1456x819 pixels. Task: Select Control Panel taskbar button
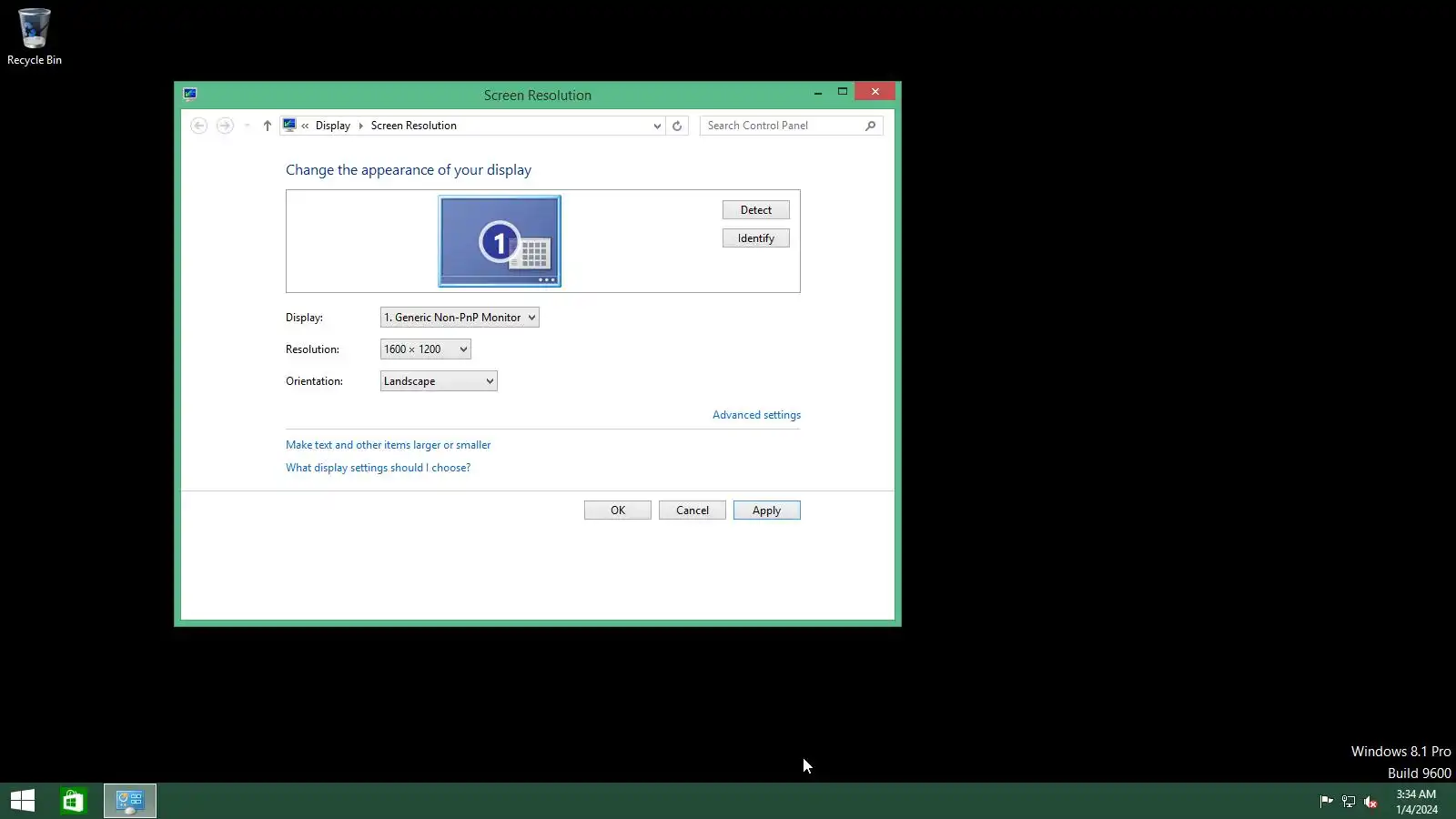click(130, 801)
